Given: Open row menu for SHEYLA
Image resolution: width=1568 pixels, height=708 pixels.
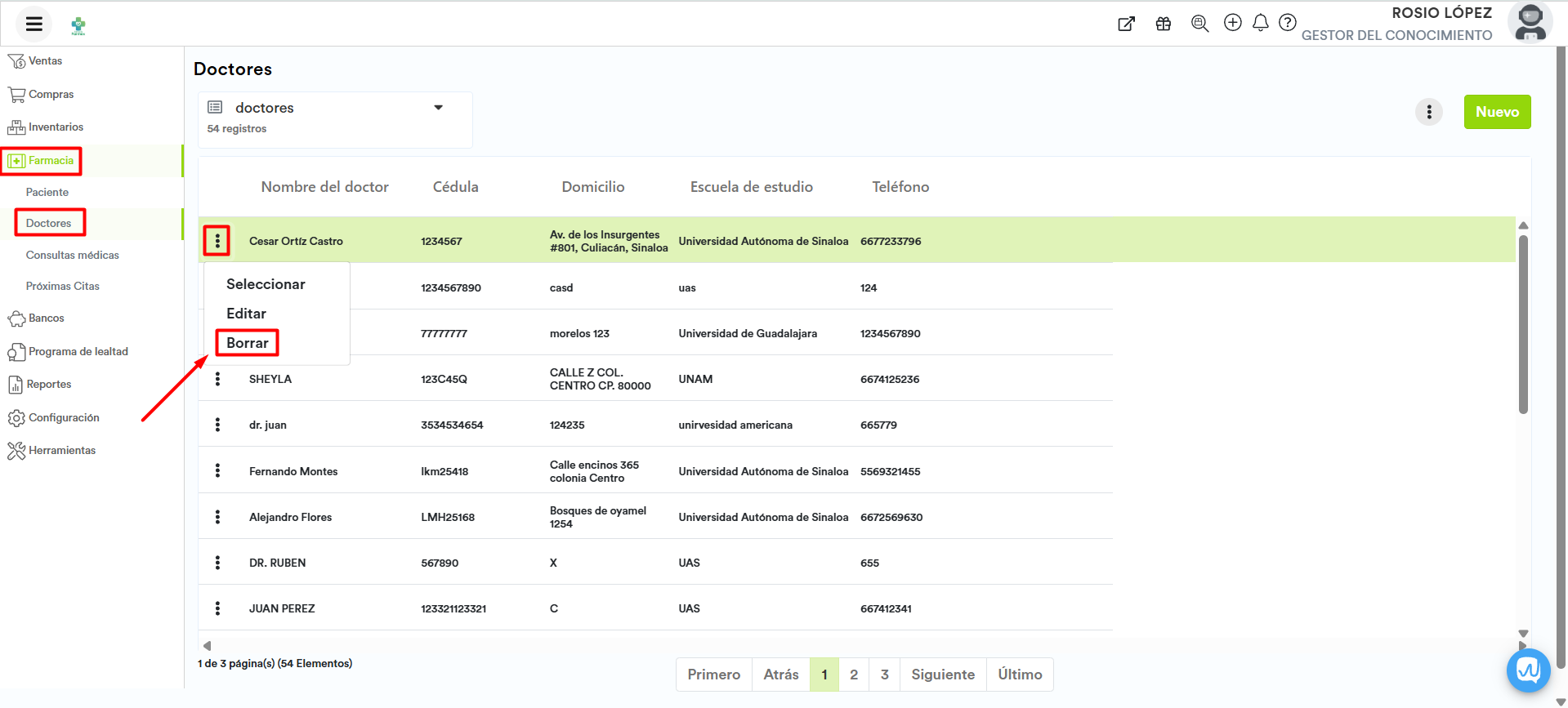Looking at the screenshot, I should (217, 379).
